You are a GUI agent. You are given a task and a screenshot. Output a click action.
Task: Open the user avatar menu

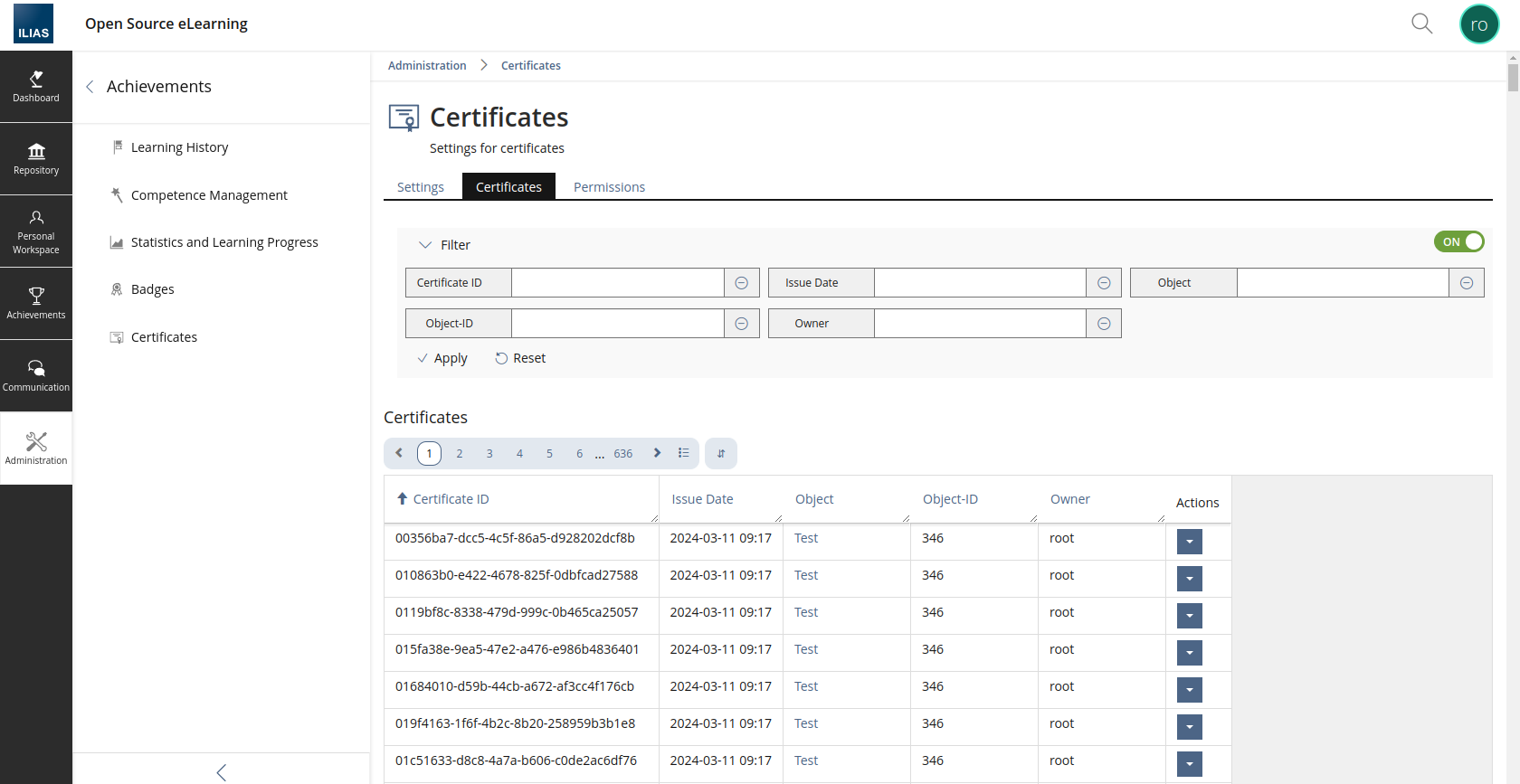click(x=1479, y=24)
